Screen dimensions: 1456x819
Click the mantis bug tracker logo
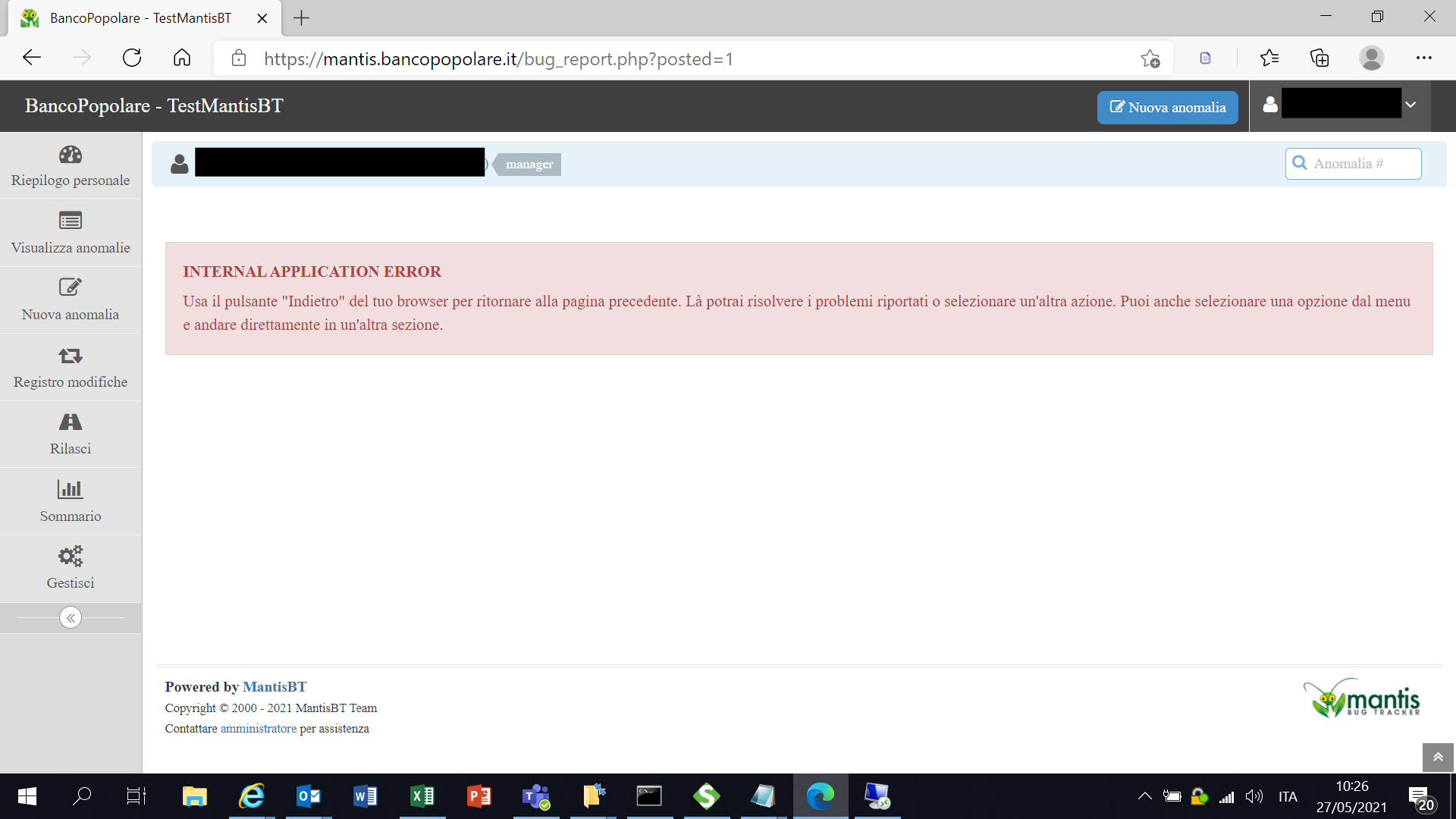(x=1362, y=698)
